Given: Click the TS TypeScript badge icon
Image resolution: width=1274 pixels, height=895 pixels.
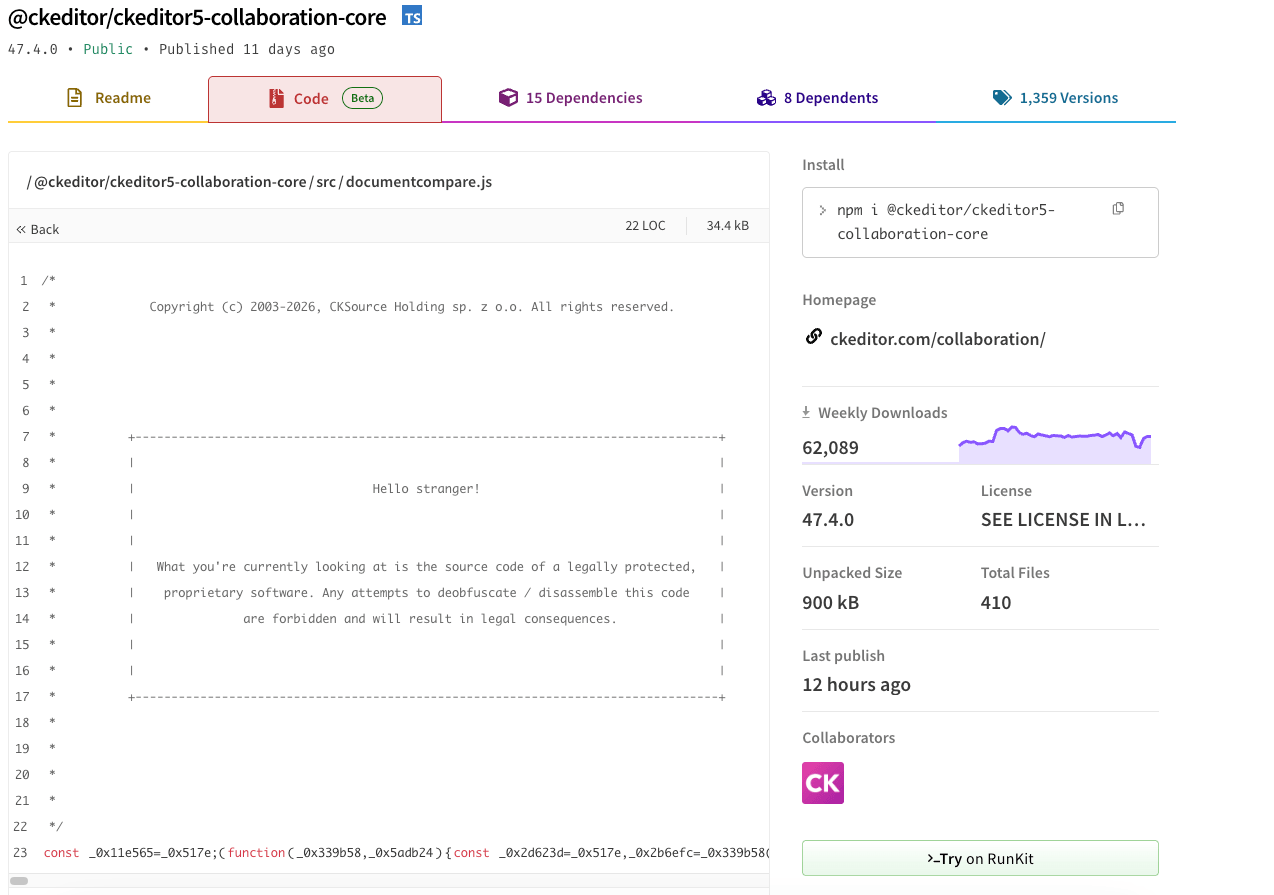Looking at the screenshot, I should coord(411,16).
